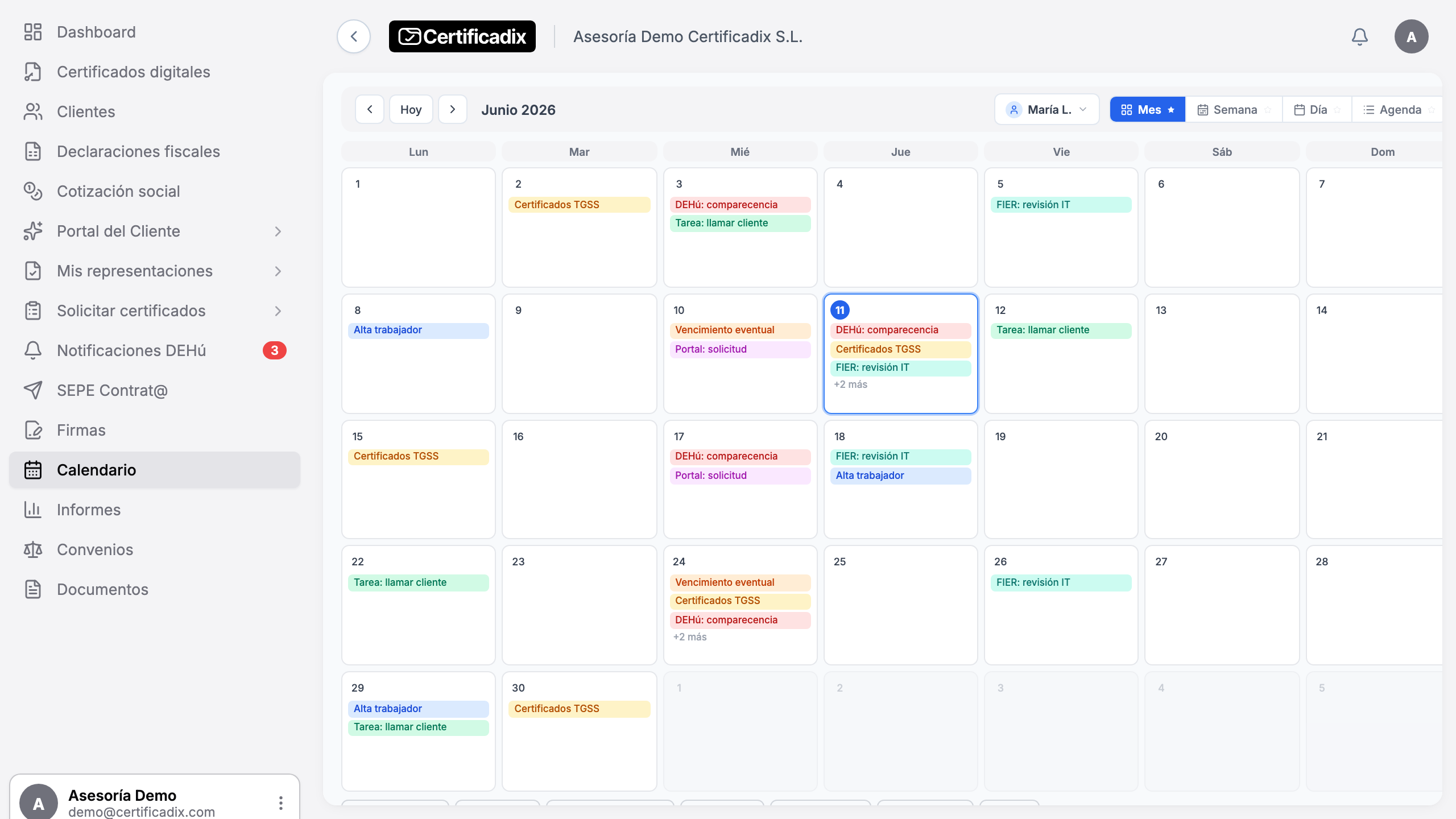Viewport: 1456px width, 819px height.
Task: Toggle favorite star on Semana view
Action: click(1268, 110)
